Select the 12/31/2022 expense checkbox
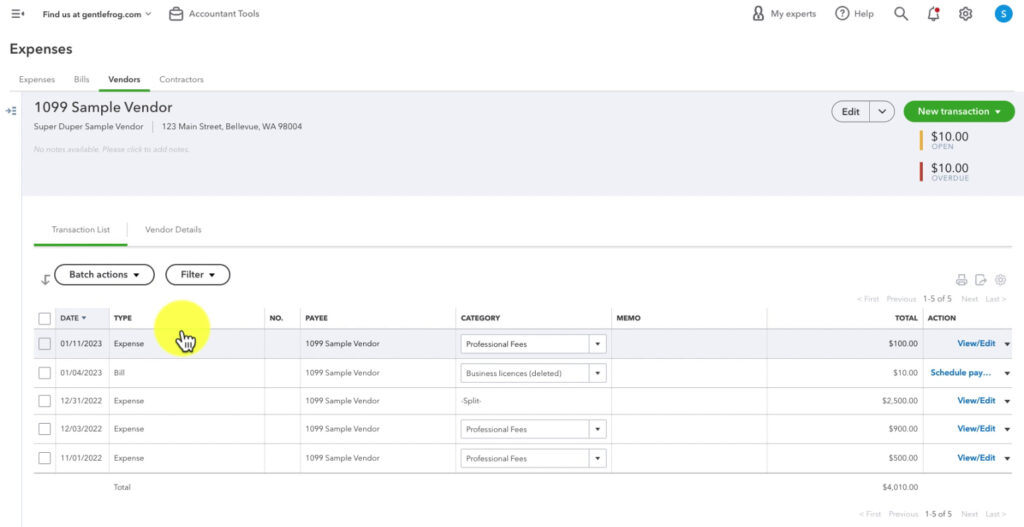The height and width of the screenshot is (527, 1024). click(44, 401)
